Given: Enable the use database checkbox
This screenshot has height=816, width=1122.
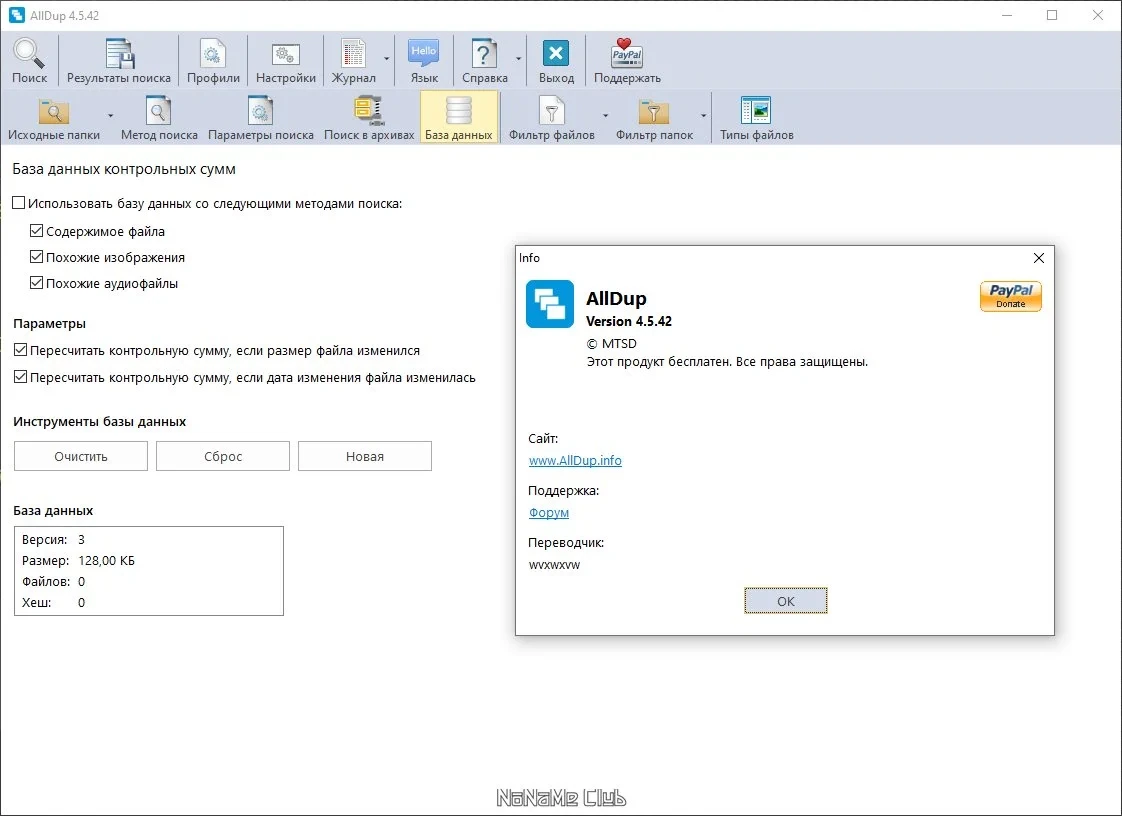Looking at the screenshot, I should [19, 203].
